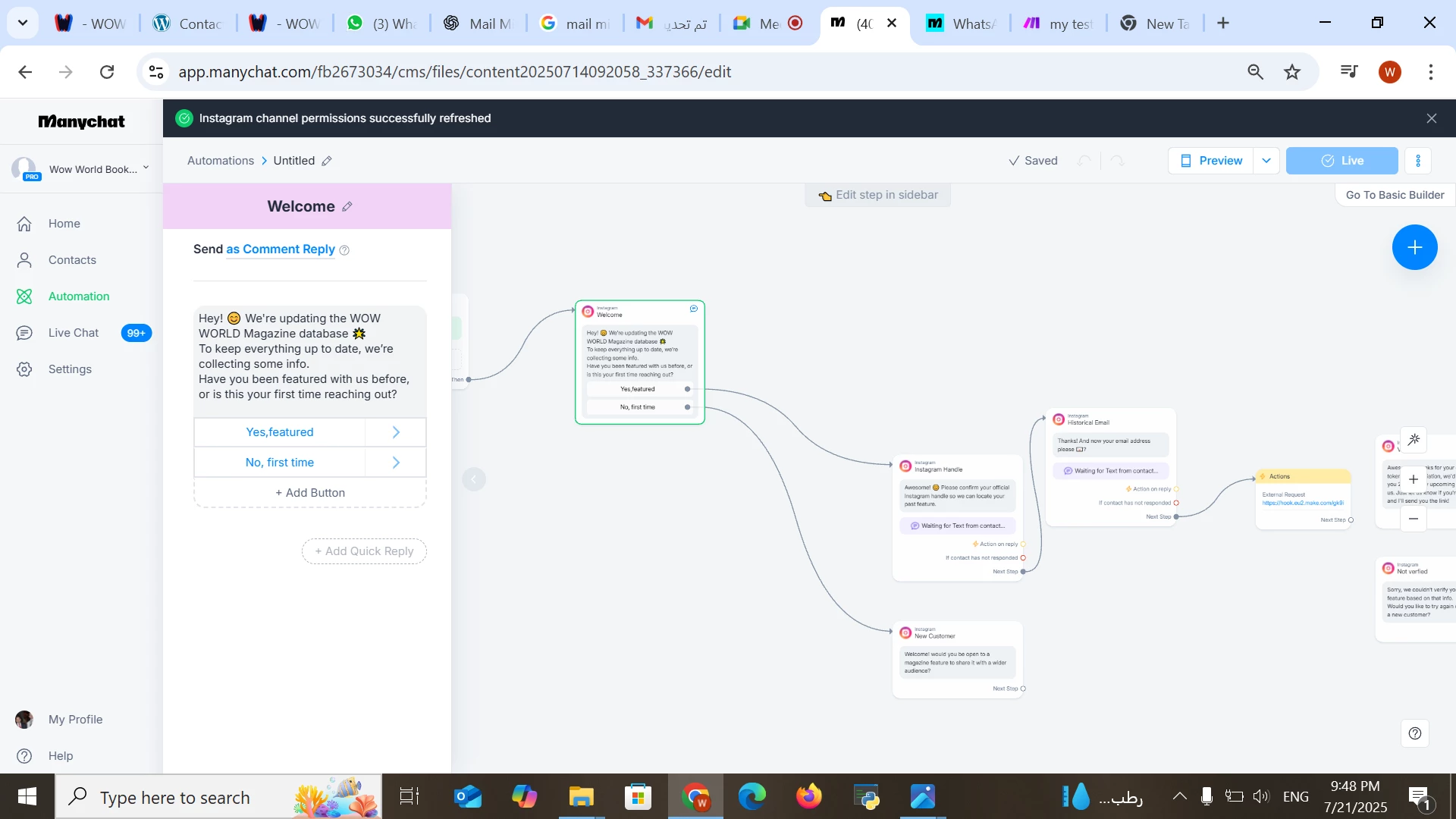The width and height of the screenshot is (1456, 819).
Task: Click the auto-arrange magic wand icon
Action: pos(1414,440)
